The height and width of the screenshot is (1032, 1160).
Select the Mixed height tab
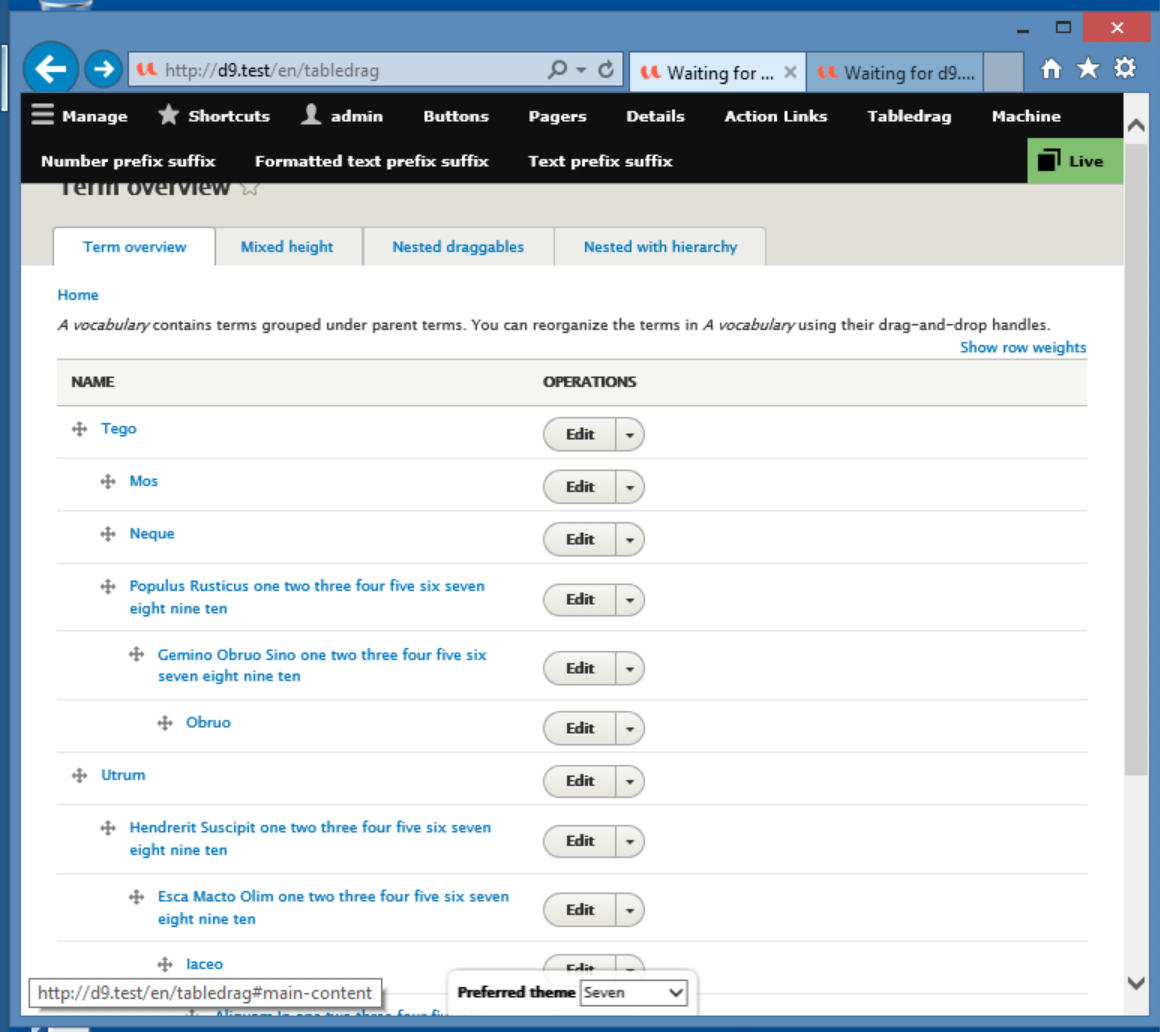(x=288, y=247)
